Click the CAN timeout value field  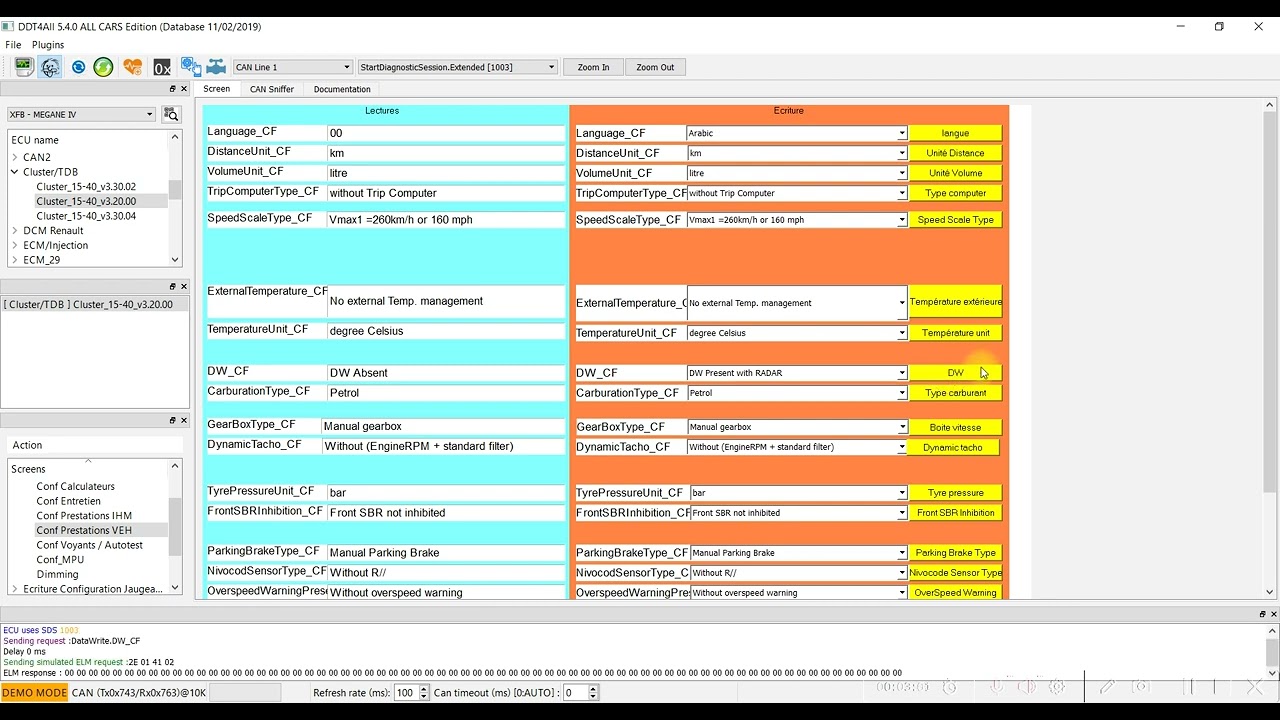coord(575,693)
